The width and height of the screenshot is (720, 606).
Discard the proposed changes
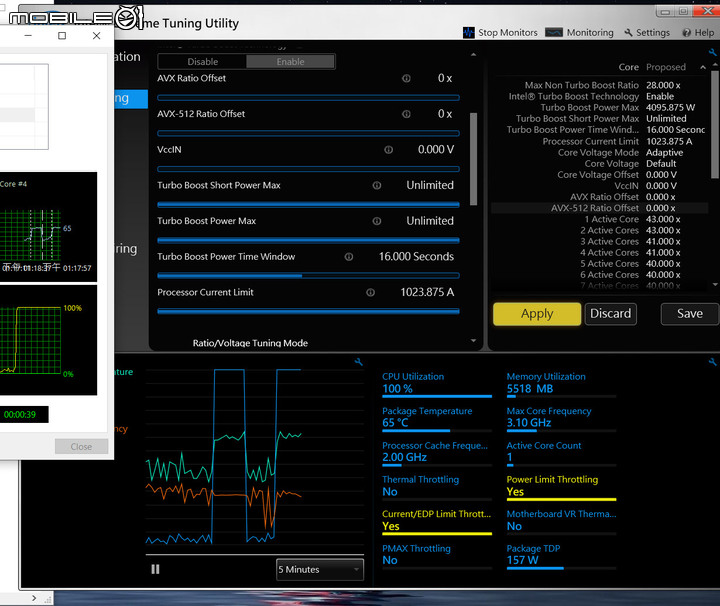(611, 314)
